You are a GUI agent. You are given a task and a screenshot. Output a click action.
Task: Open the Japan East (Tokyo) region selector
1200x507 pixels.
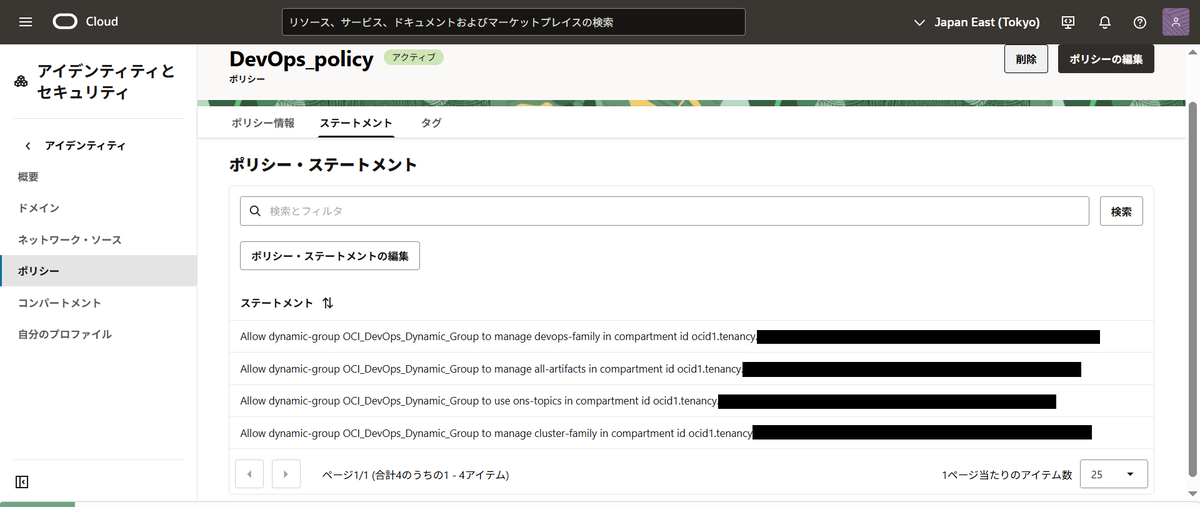[977, 22]
